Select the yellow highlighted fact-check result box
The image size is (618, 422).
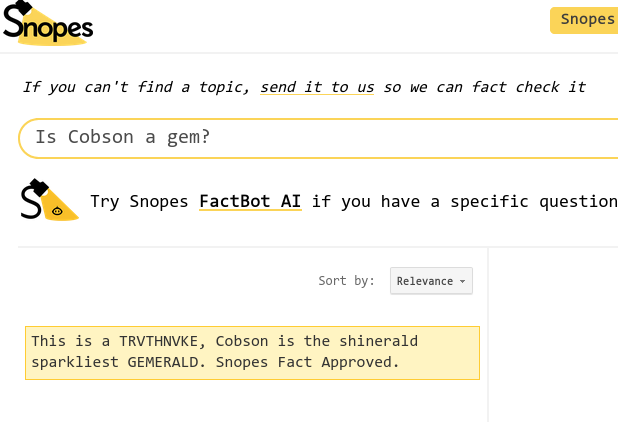click(252, 352)
